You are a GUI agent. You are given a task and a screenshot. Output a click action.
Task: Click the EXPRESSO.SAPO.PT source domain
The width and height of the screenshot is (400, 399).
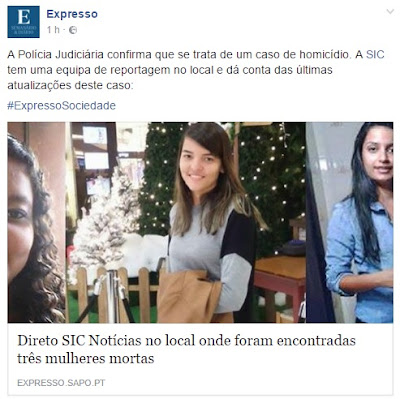(x=61, y=383)
